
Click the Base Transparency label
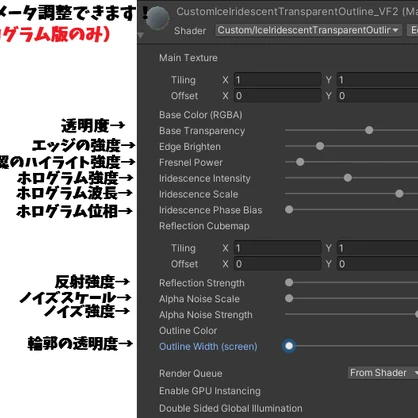pos(202,131)
